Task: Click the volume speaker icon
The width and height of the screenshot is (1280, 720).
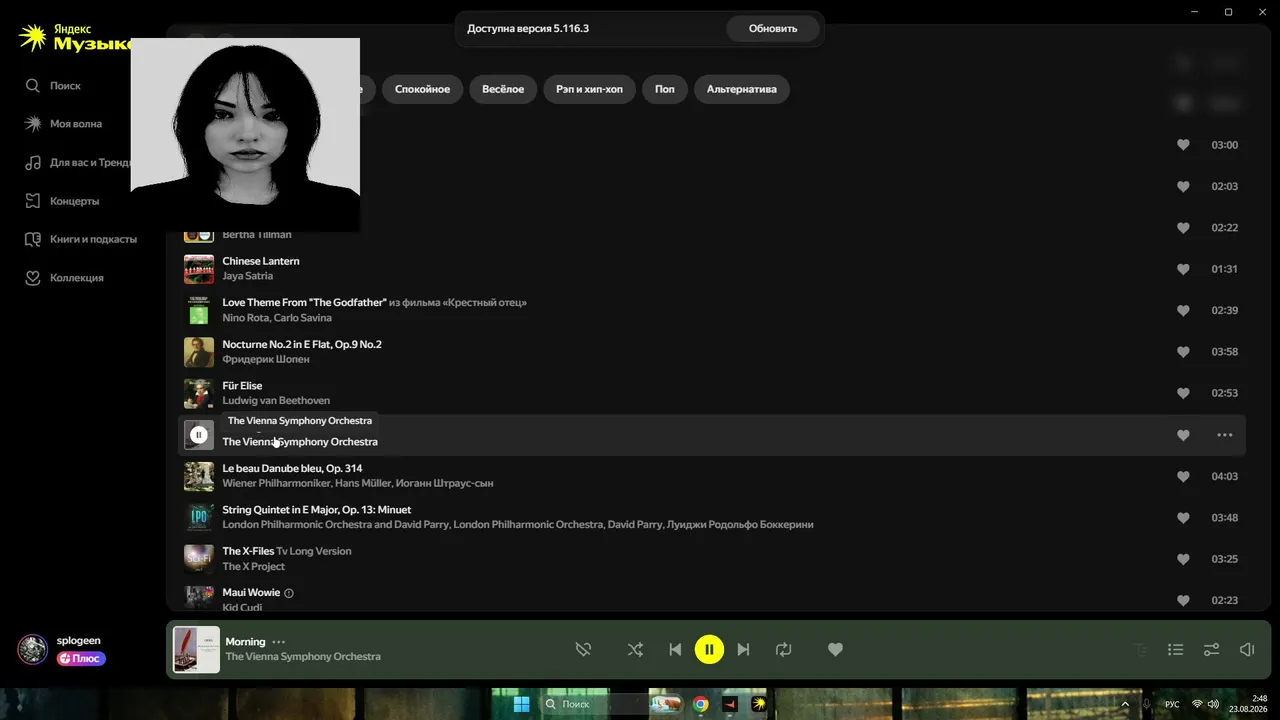Action: [x=1247, y=650]
